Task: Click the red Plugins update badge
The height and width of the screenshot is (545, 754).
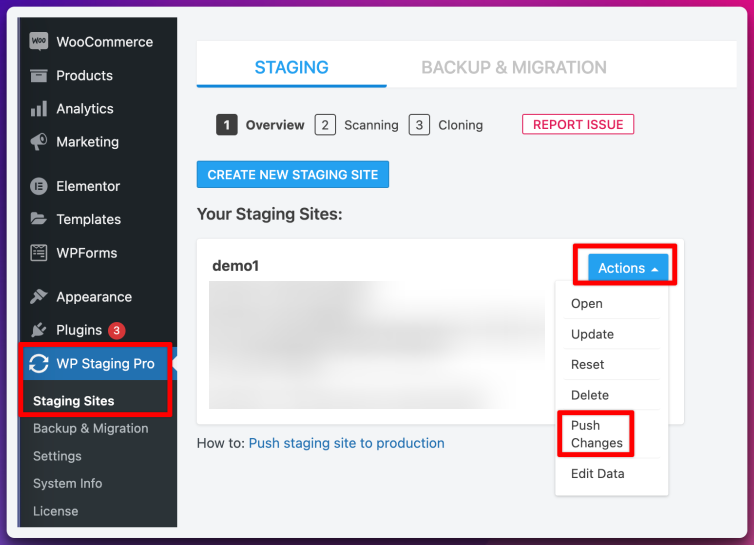Action: point(116,330)
